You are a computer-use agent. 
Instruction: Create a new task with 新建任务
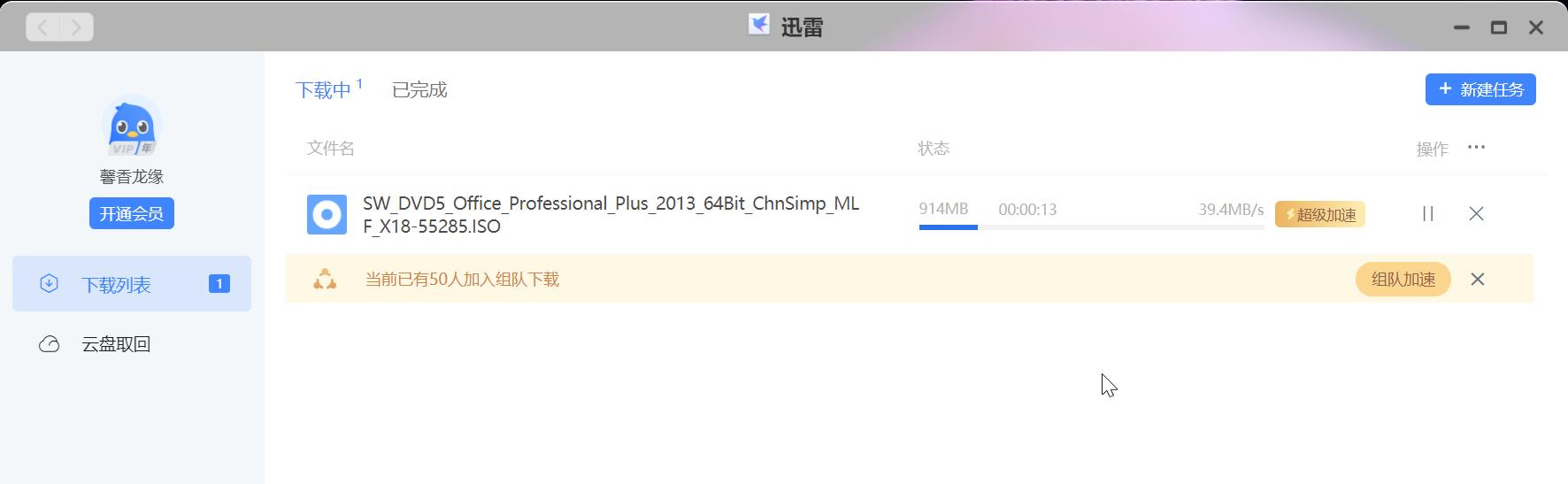tap(1480, 89)
